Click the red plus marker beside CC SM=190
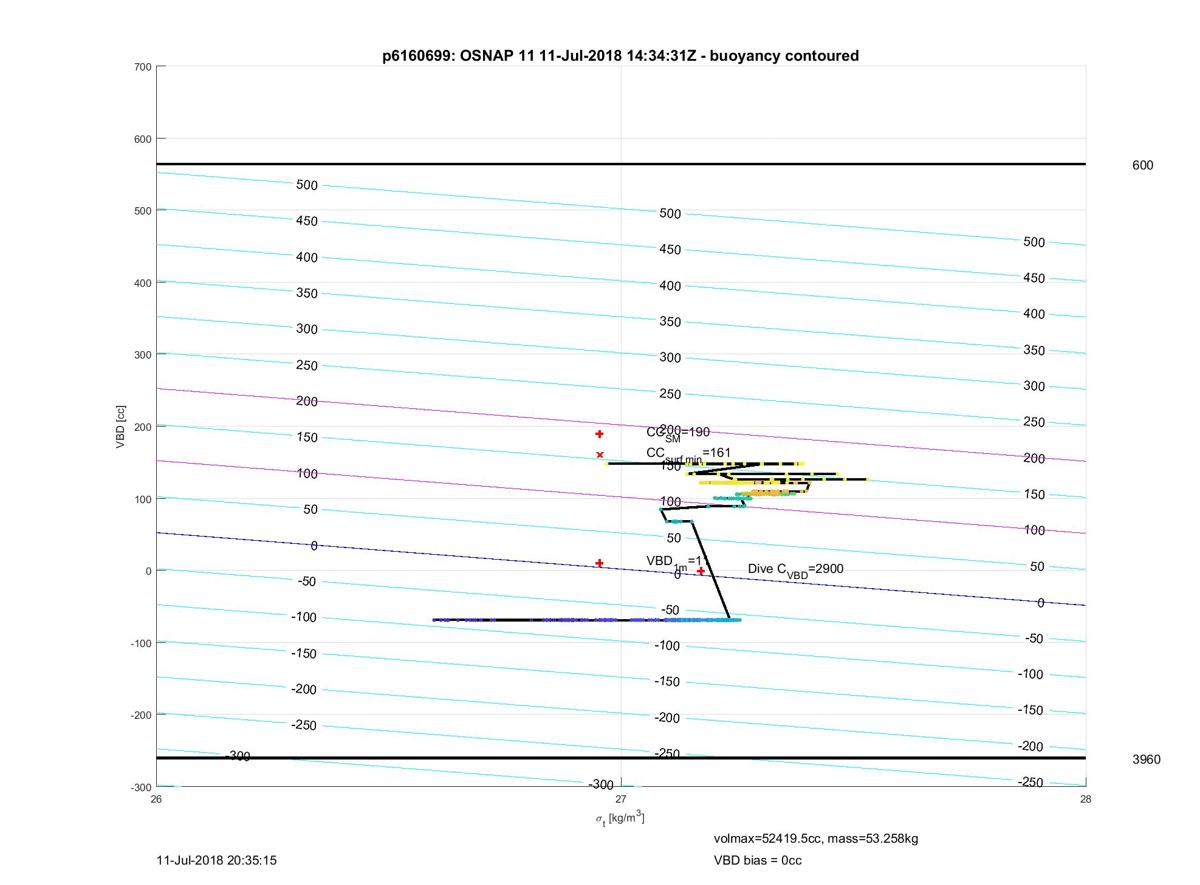The height and width of the screenshot is (885, 1200). 599,434
